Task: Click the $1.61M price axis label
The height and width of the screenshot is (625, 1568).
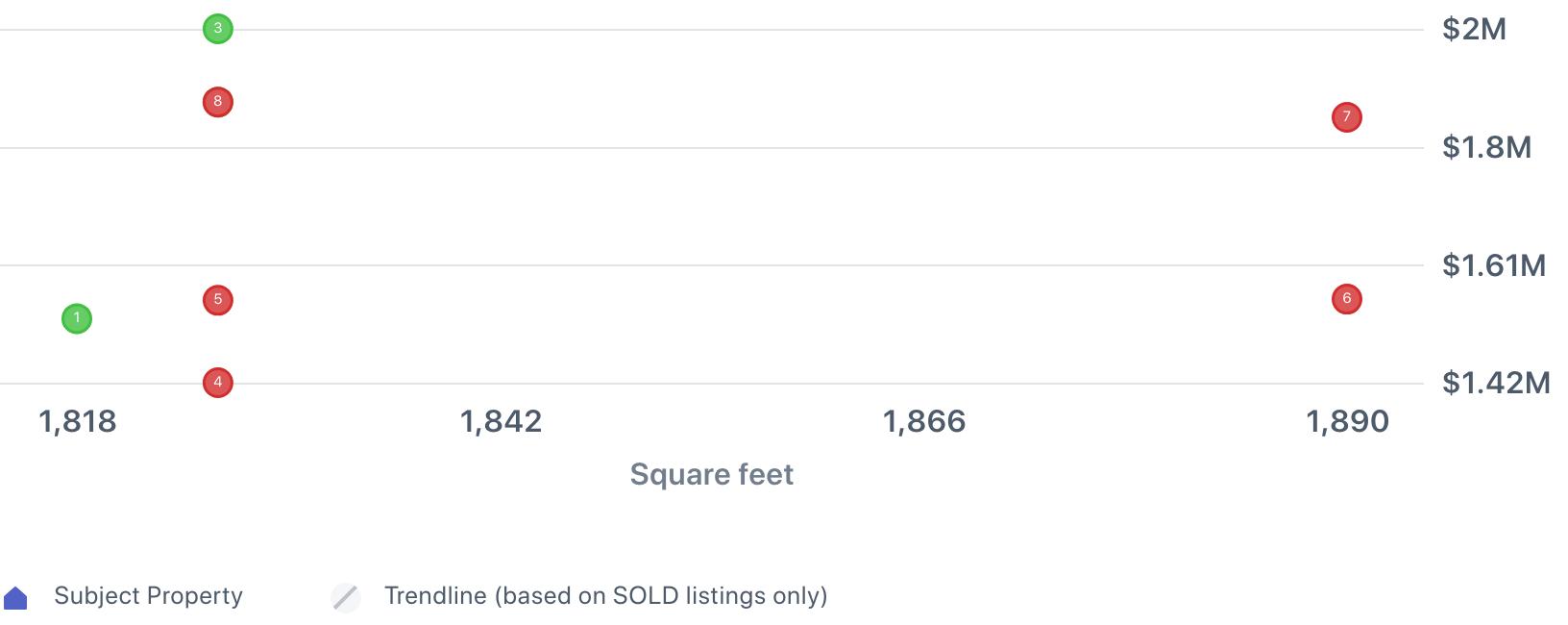Action: 1494,265
